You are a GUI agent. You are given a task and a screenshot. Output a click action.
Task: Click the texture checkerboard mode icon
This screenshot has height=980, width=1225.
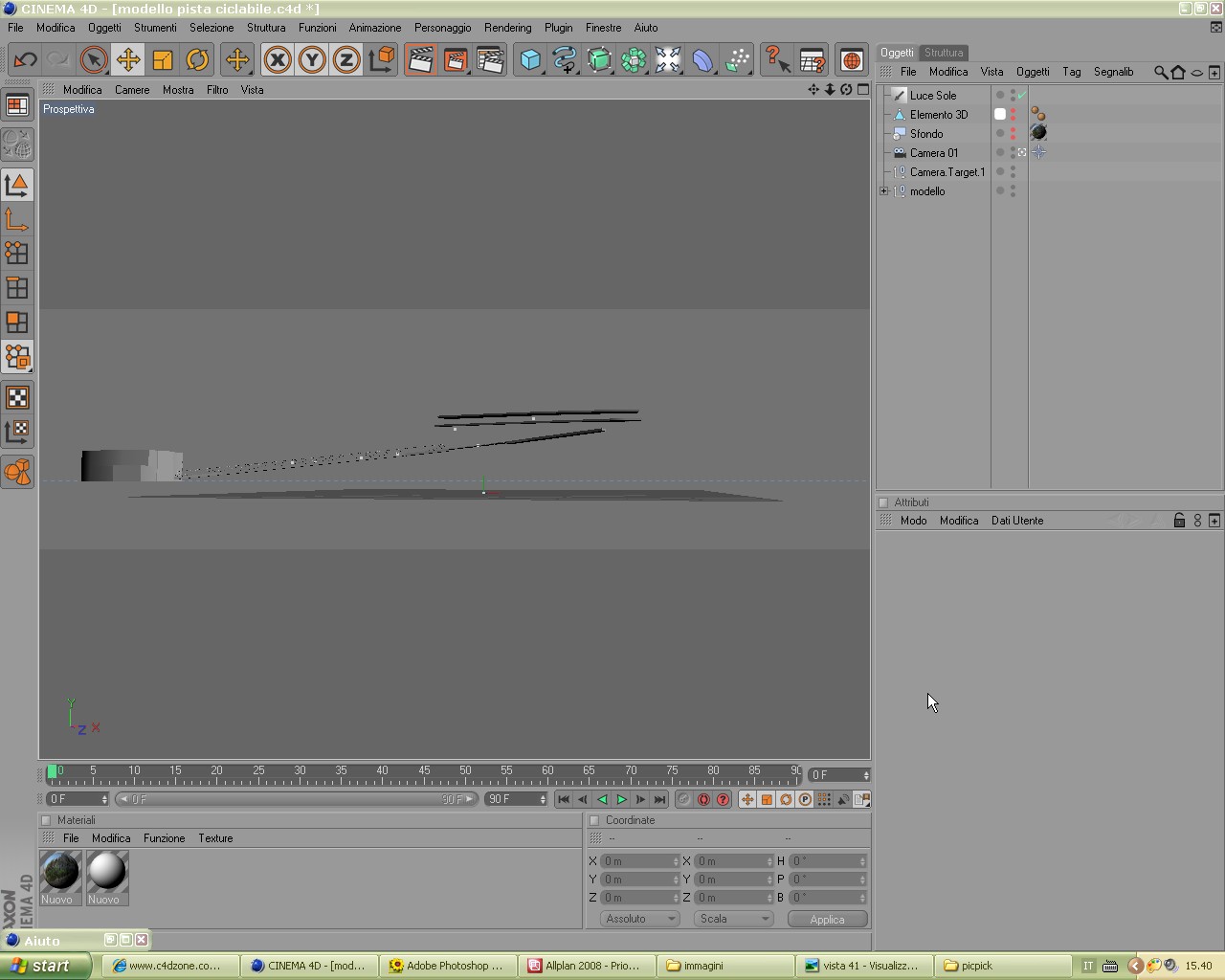point(17,397)
